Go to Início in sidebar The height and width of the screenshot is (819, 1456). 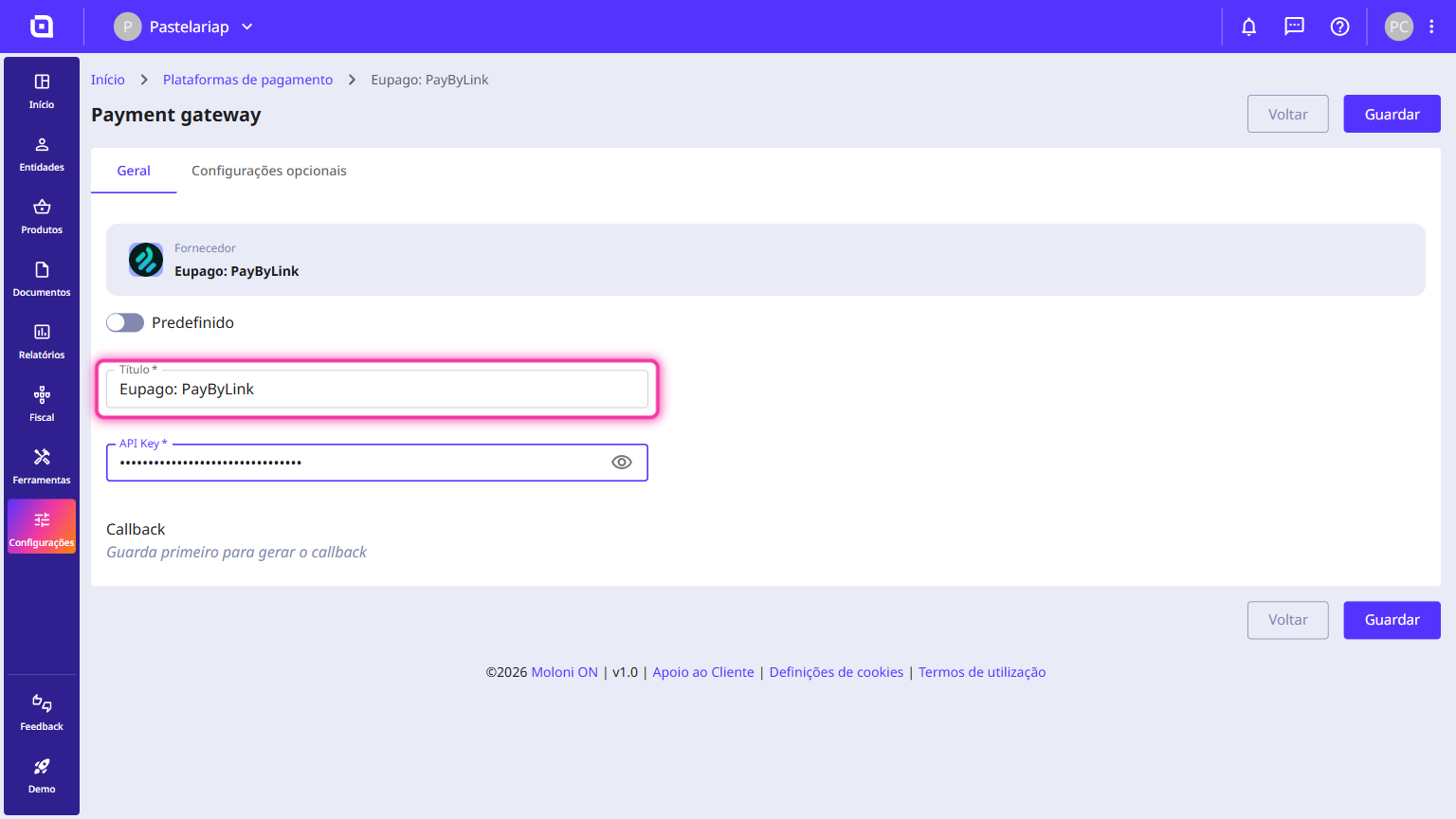[x=42, y=92]
